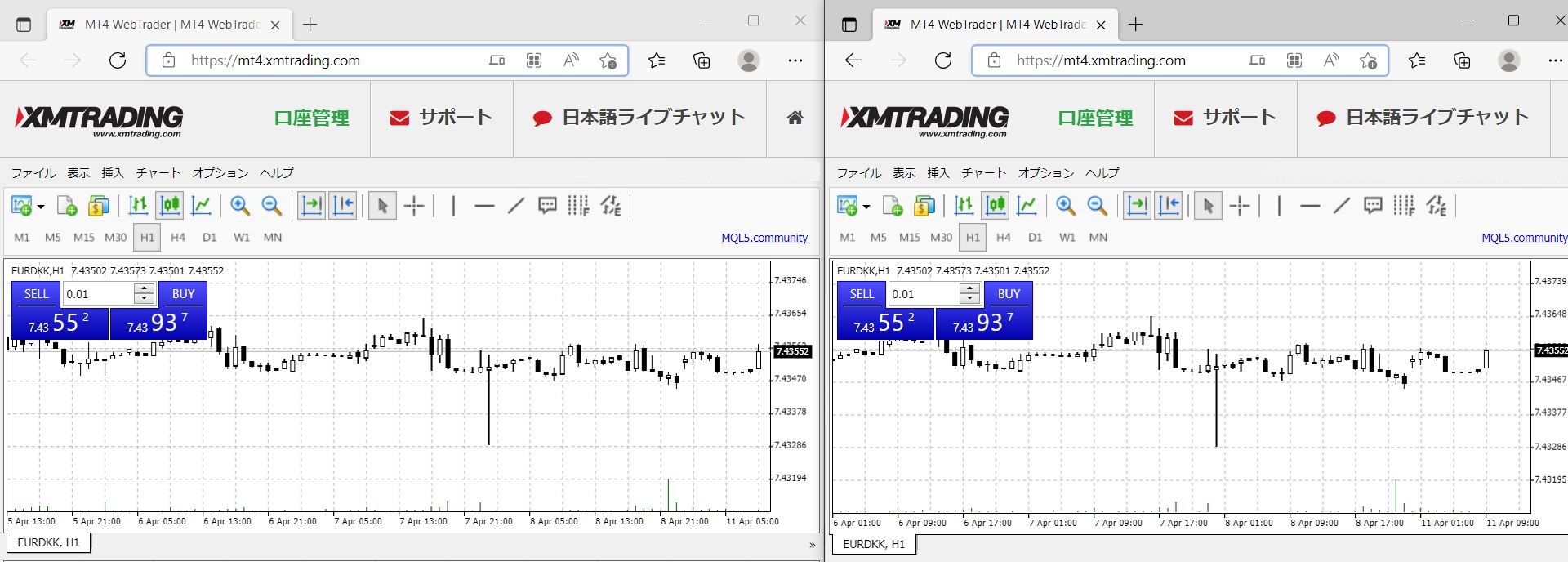Show hidden chart tabs arrow in left window
Viewport: 1568px width, 562px height.
point(812,545)
